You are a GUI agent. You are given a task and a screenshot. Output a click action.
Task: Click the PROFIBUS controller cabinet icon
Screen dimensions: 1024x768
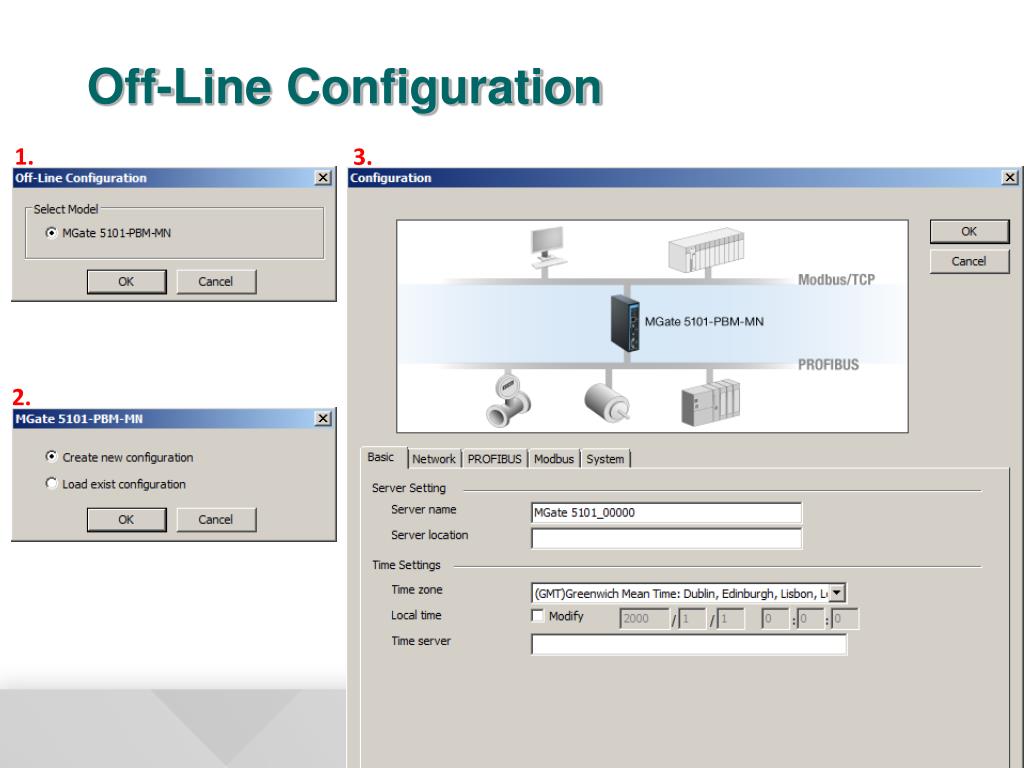coord(711,402)
